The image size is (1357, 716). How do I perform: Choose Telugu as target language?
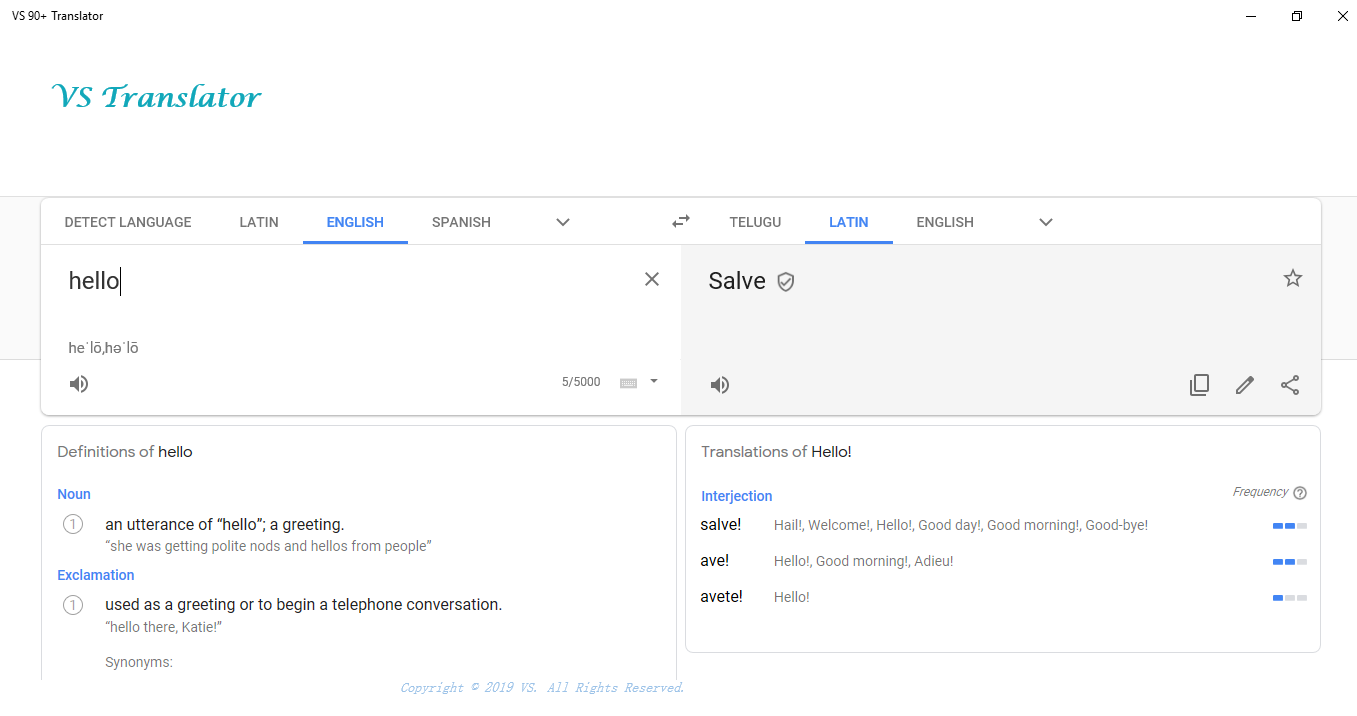click(x=755, y=222)
